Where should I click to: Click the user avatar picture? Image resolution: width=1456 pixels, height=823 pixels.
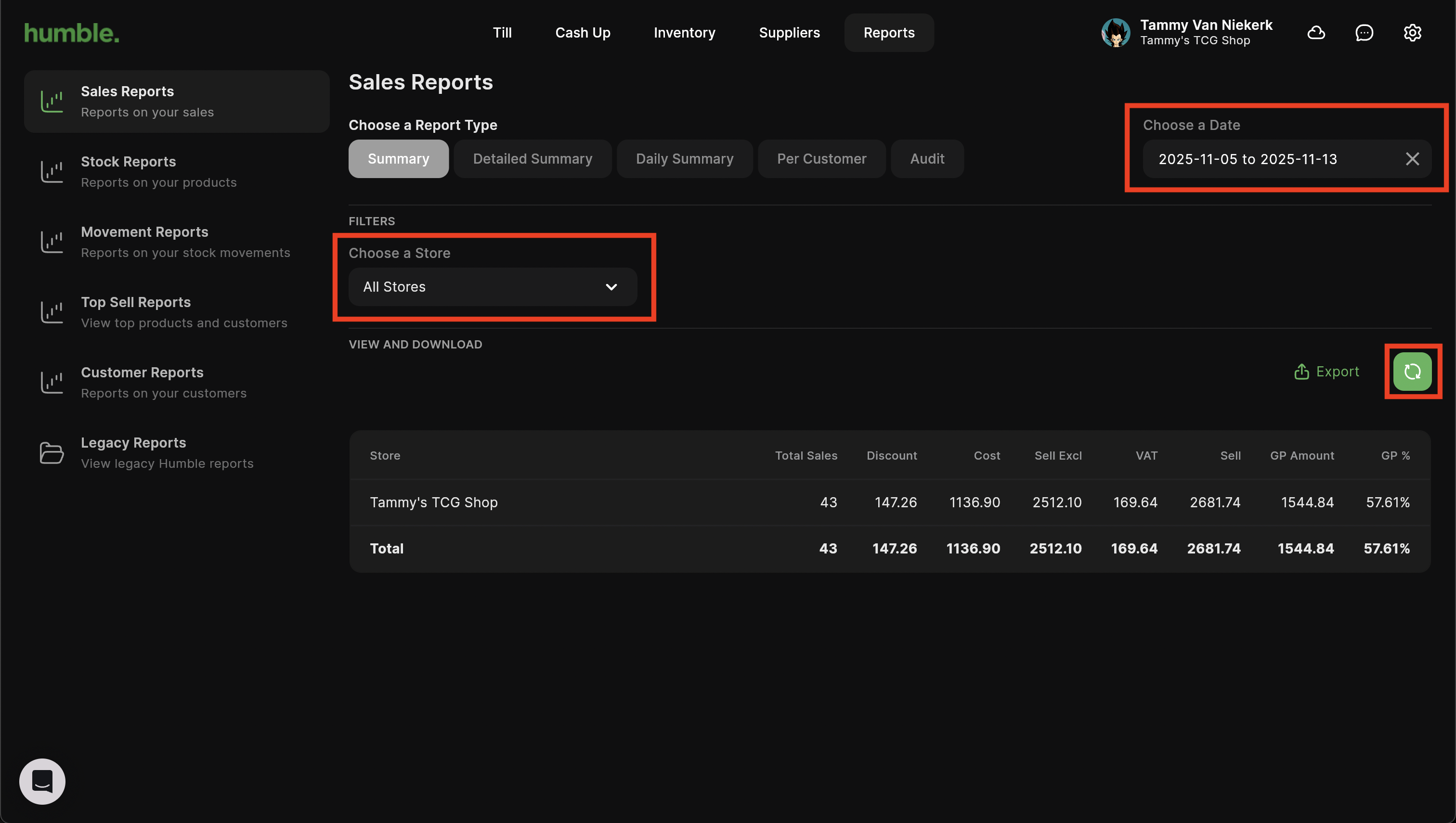click(x=1115, y=33)
